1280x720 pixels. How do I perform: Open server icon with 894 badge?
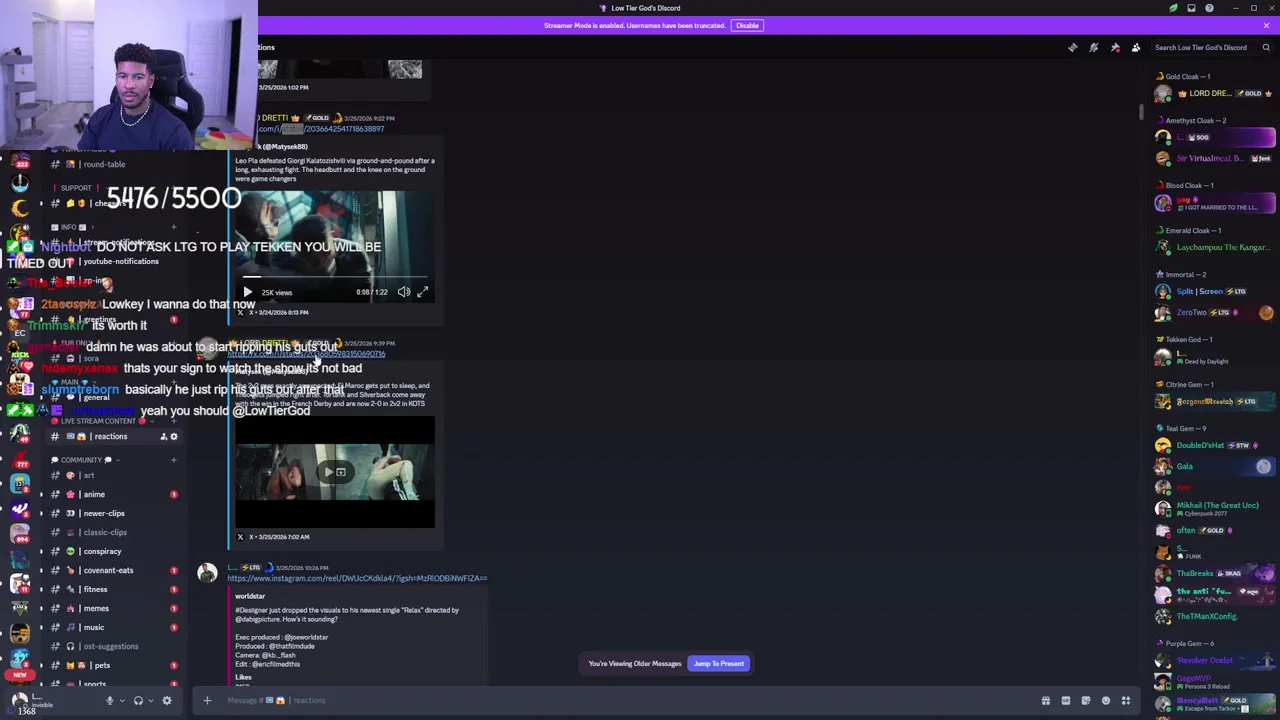pos(20,534)
